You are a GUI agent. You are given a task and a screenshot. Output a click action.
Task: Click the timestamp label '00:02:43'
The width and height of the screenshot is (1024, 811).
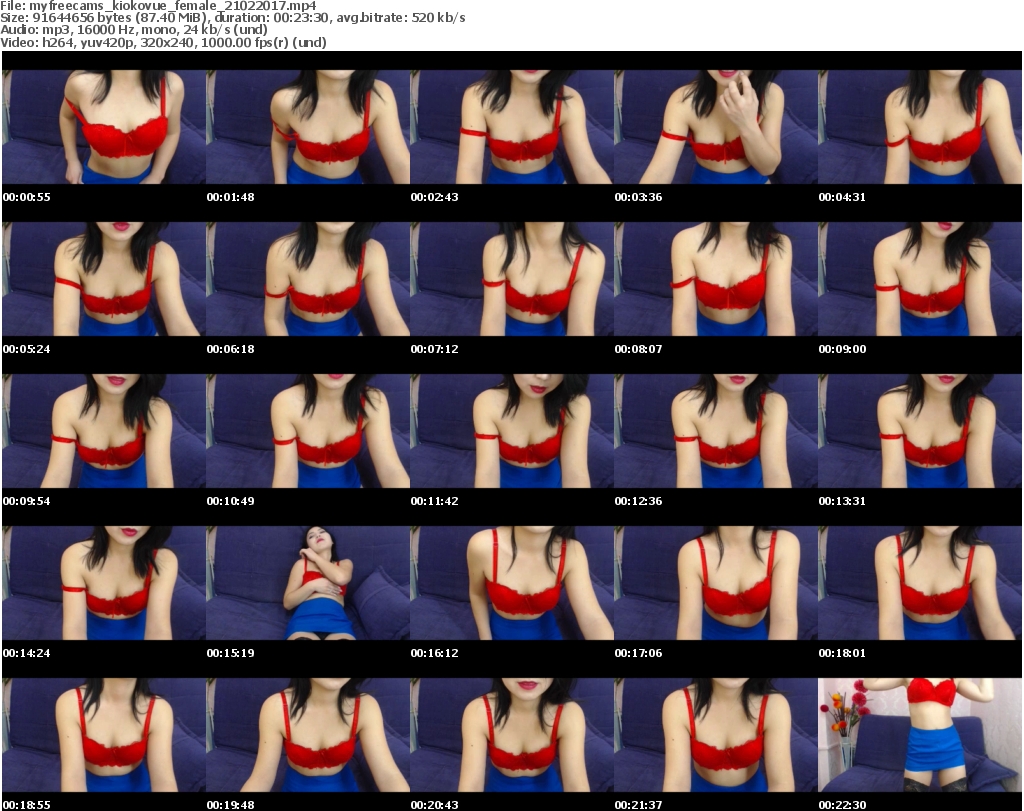coord(434,197)
